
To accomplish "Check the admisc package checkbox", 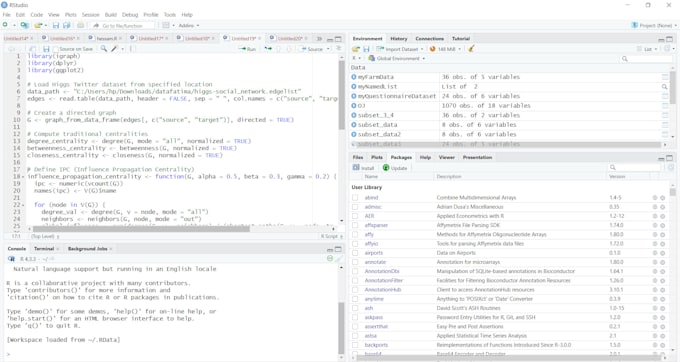I will [x=355, y=207].
